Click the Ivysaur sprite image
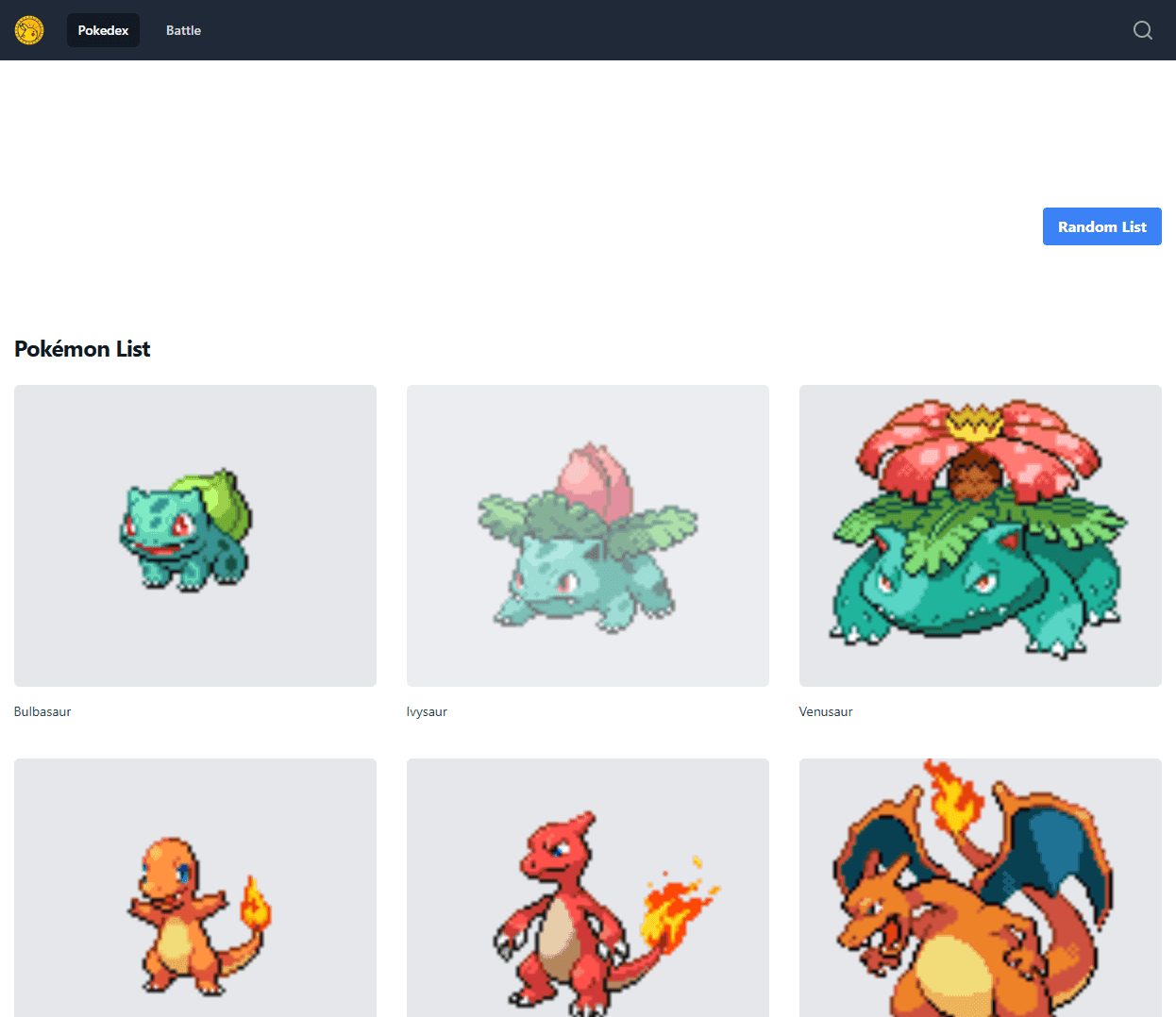Screen dimensions: 1176x1017 pos(585,535)
